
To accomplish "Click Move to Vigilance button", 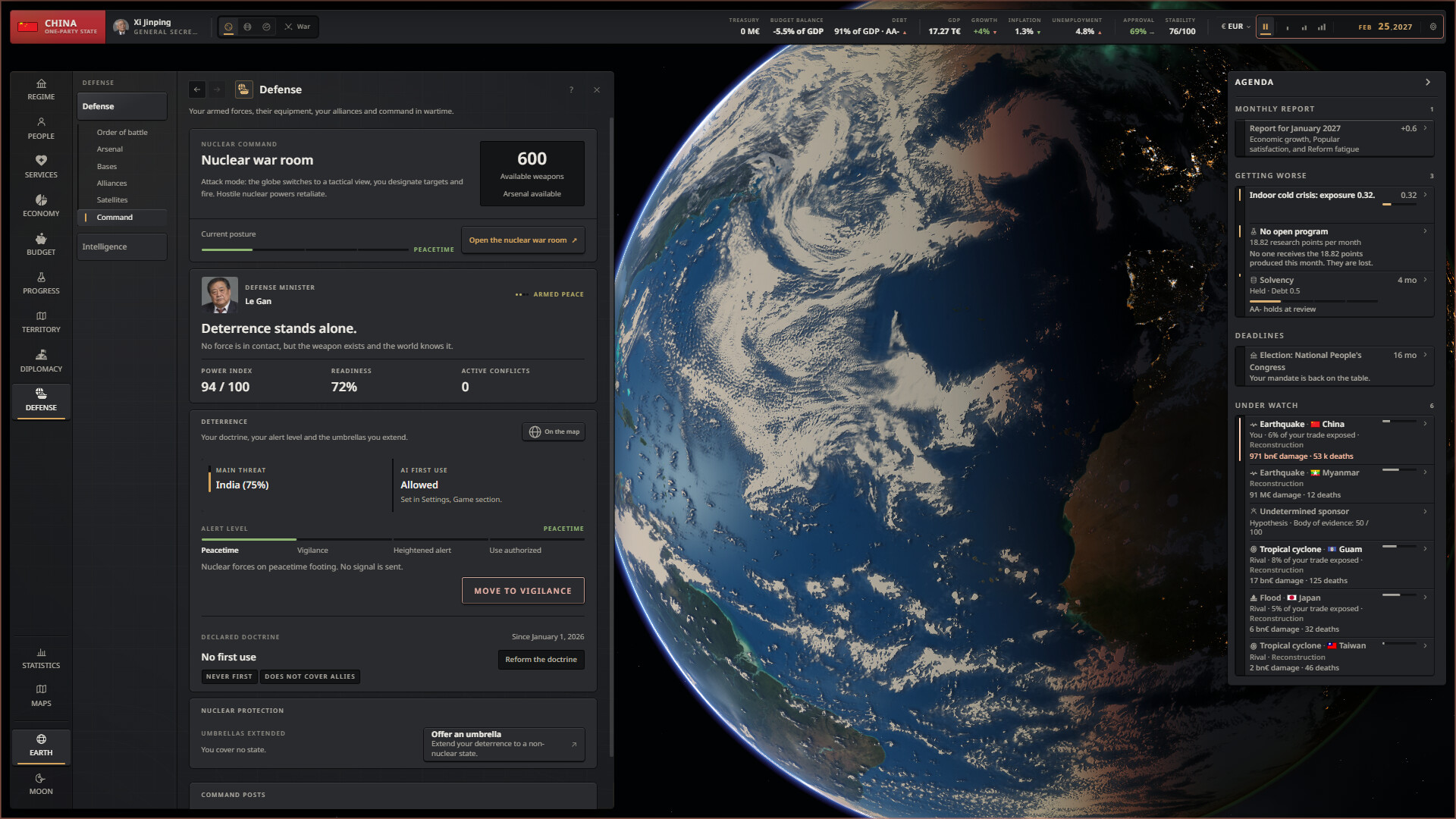I will point(522,591).
